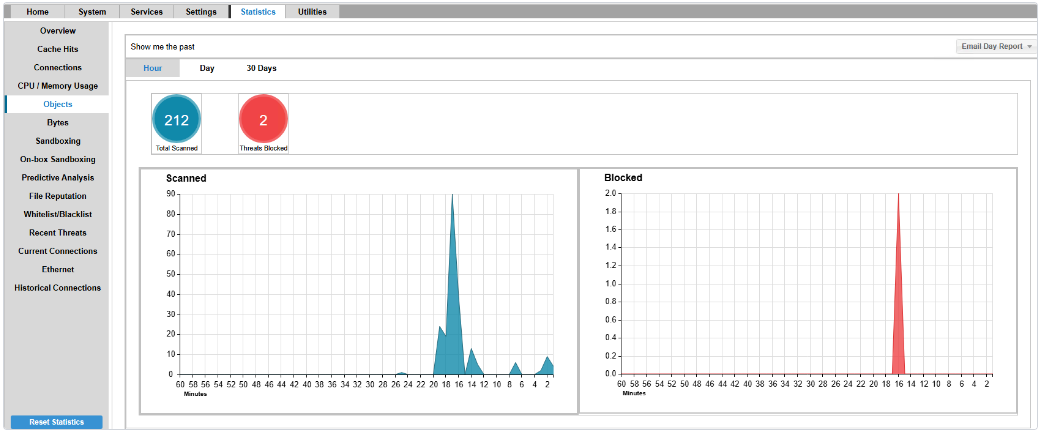Image resolution: width=1043 pixels, height=435 pixels.
Task: Open the Email Day Report dropdown
Action: click(996, 47)
